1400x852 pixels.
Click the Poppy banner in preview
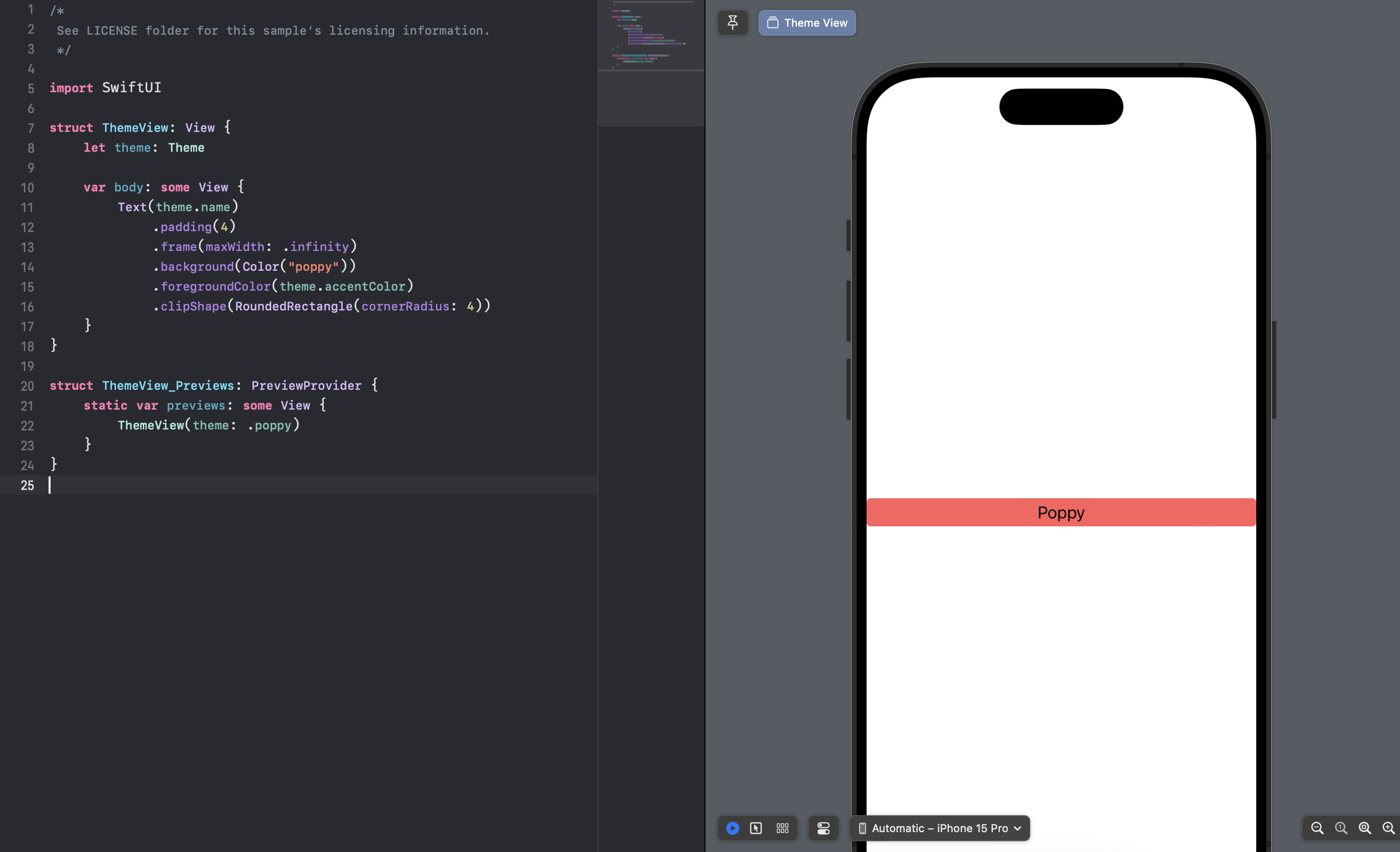coord(1061,513)
